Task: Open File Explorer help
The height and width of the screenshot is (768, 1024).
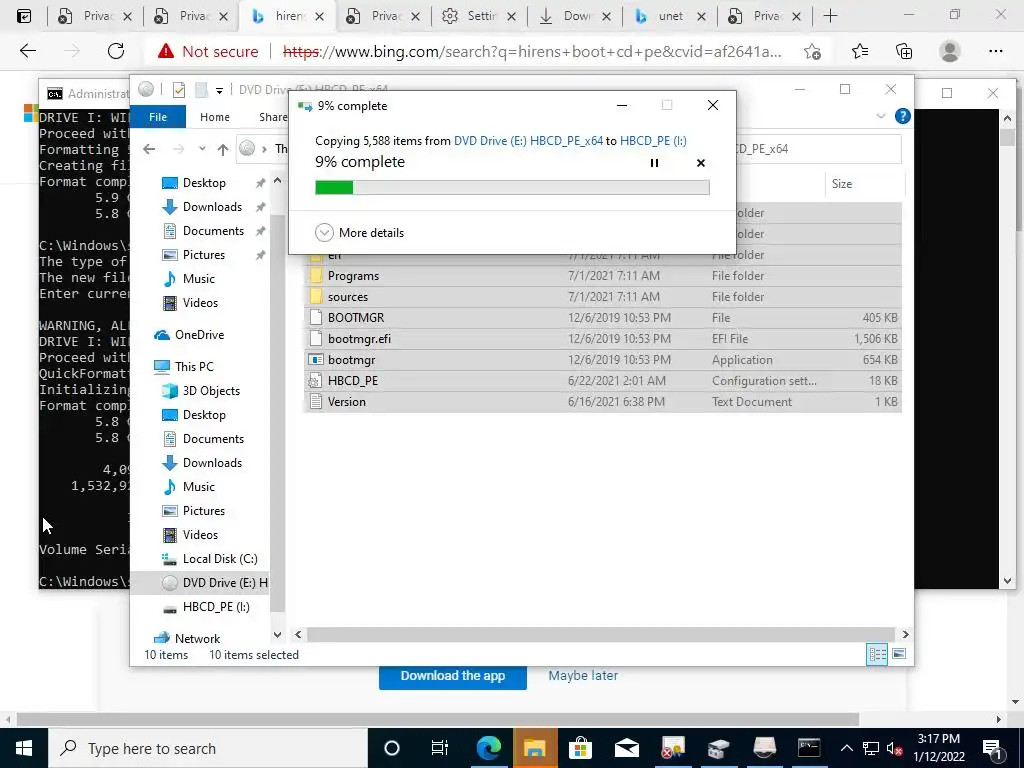Action: click(x=903, y=116)
